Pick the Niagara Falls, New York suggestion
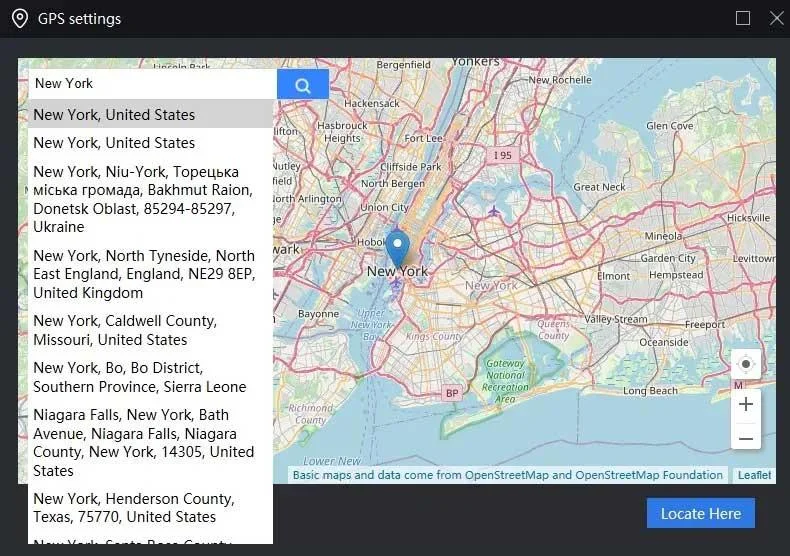The height and width of the screenshot is (556, 790). click(x=150, y=442)
